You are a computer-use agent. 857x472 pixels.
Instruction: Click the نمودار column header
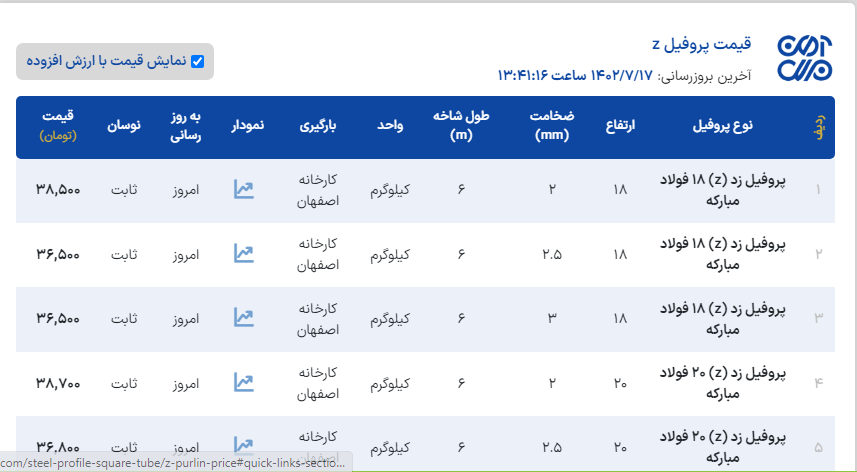248,126
